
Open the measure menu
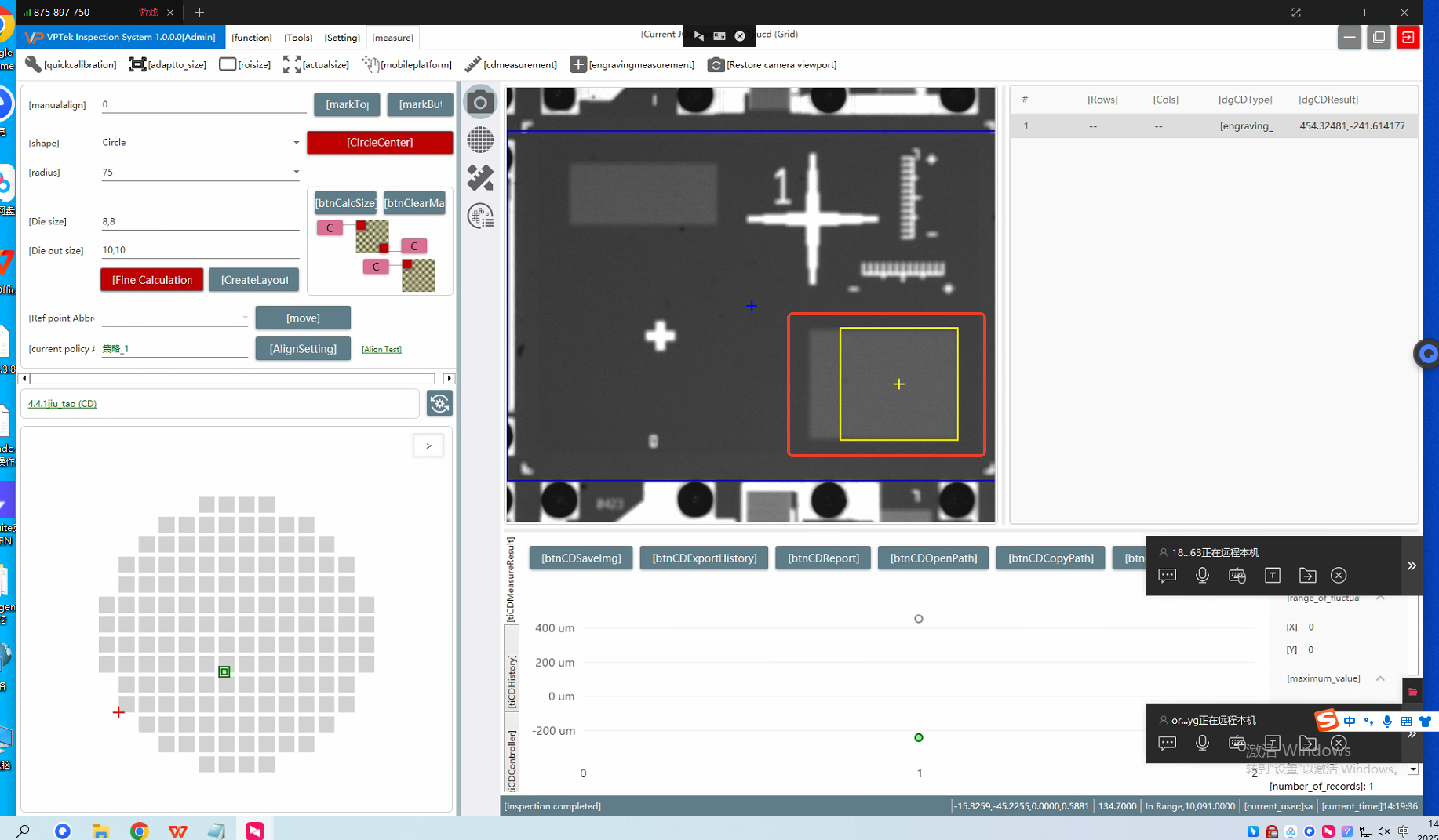click(x=392, y=37)
